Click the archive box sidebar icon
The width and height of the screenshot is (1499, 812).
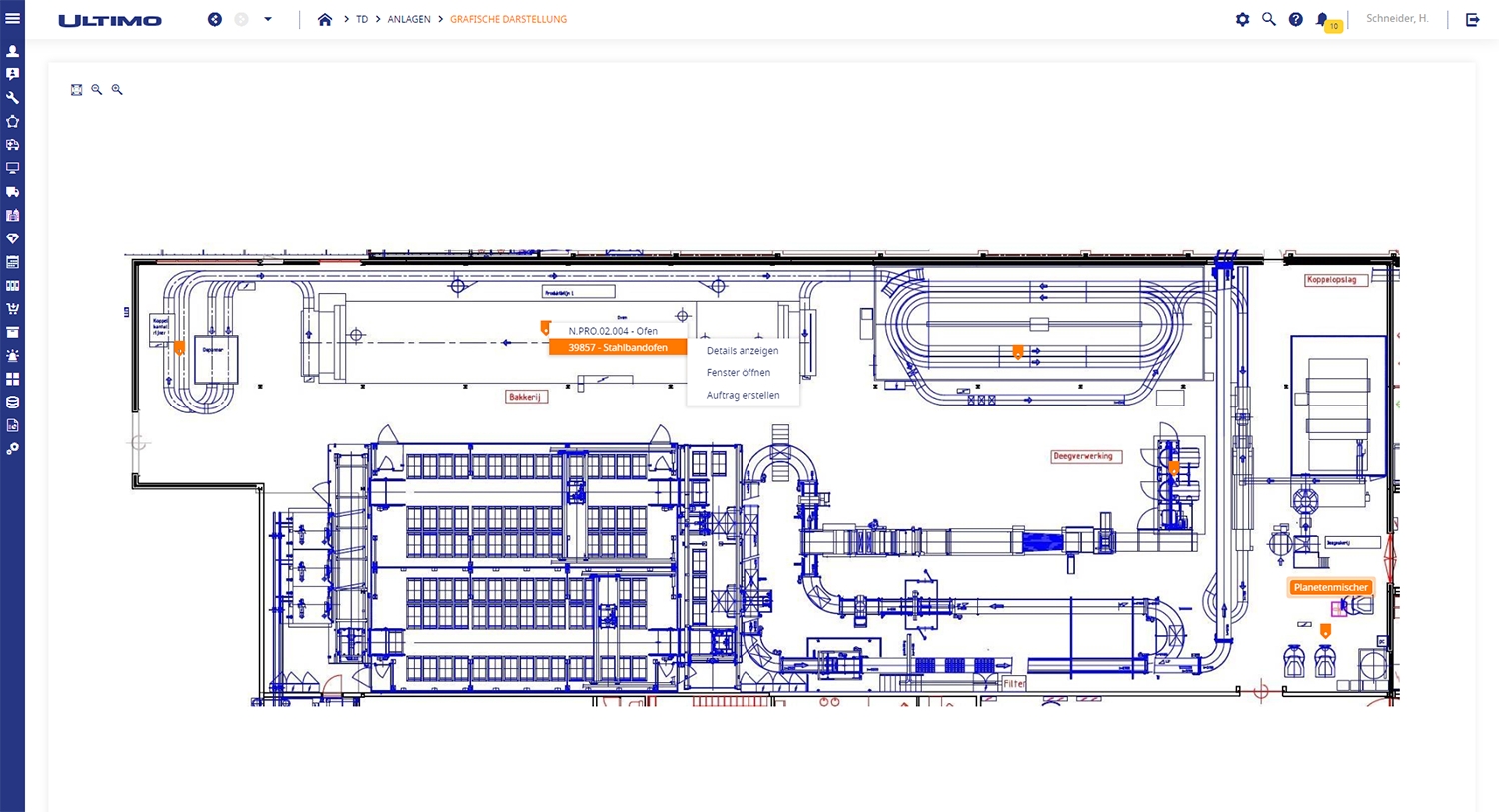tap(12, 333)
